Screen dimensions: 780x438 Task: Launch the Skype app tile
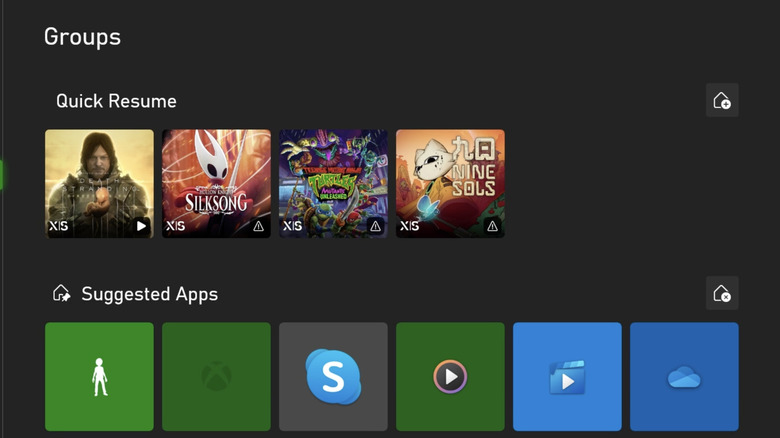(x=333, y=377)
